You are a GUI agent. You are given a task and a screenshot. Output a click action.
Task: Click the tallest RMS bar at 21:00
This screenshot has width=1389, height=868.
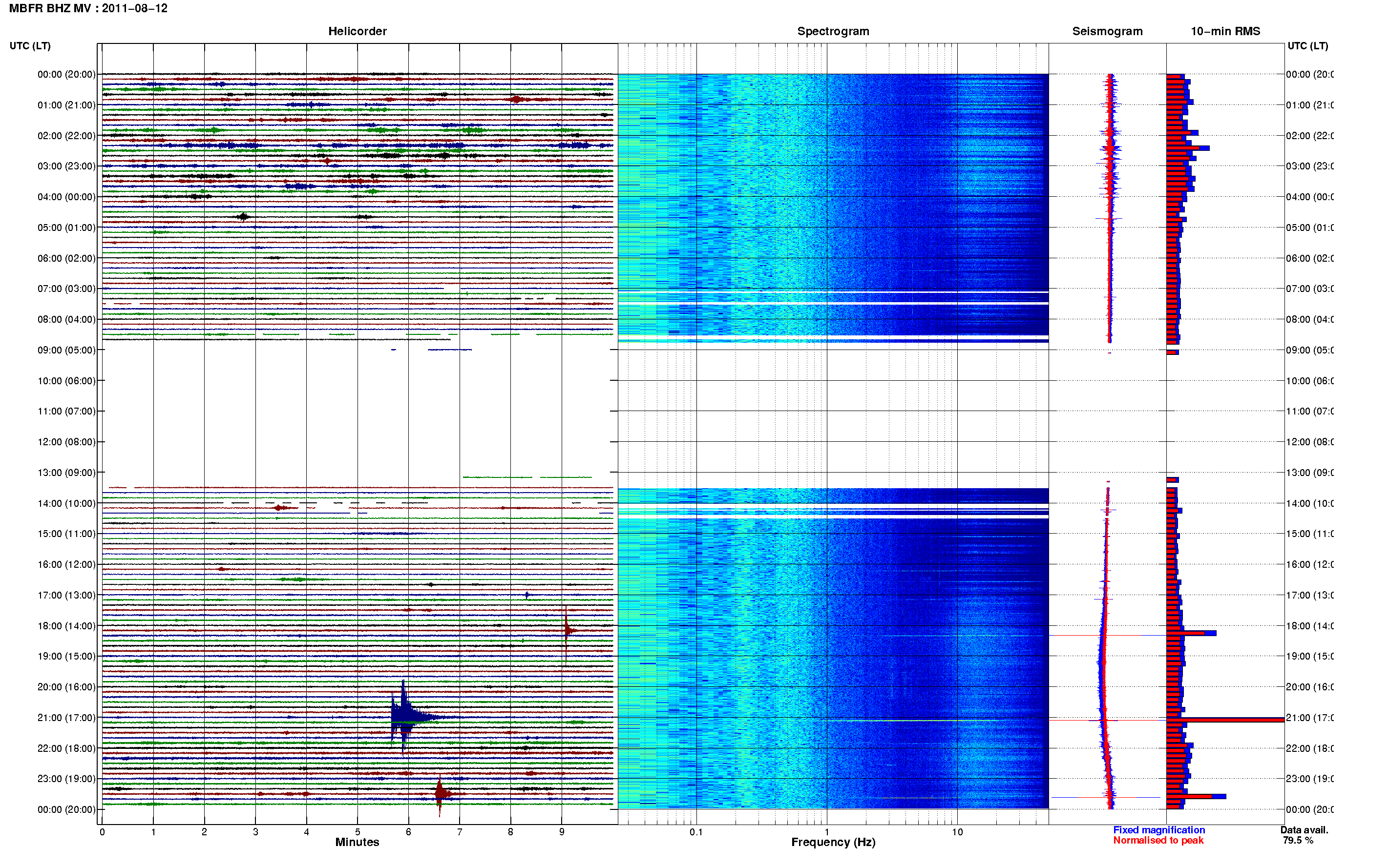coord(1225,720)
